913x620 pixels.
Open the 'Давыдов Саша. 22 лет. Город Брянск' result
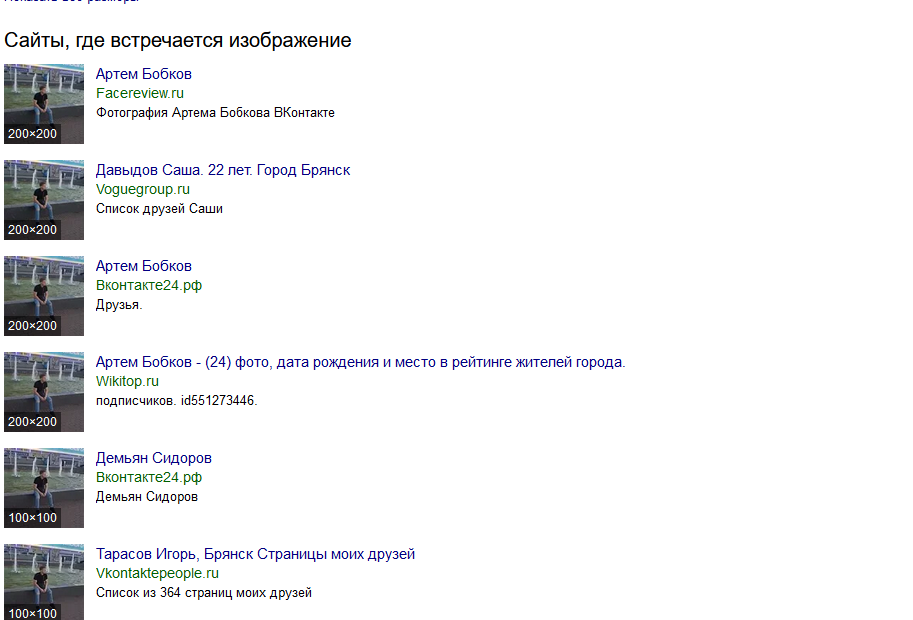point(222,170)
